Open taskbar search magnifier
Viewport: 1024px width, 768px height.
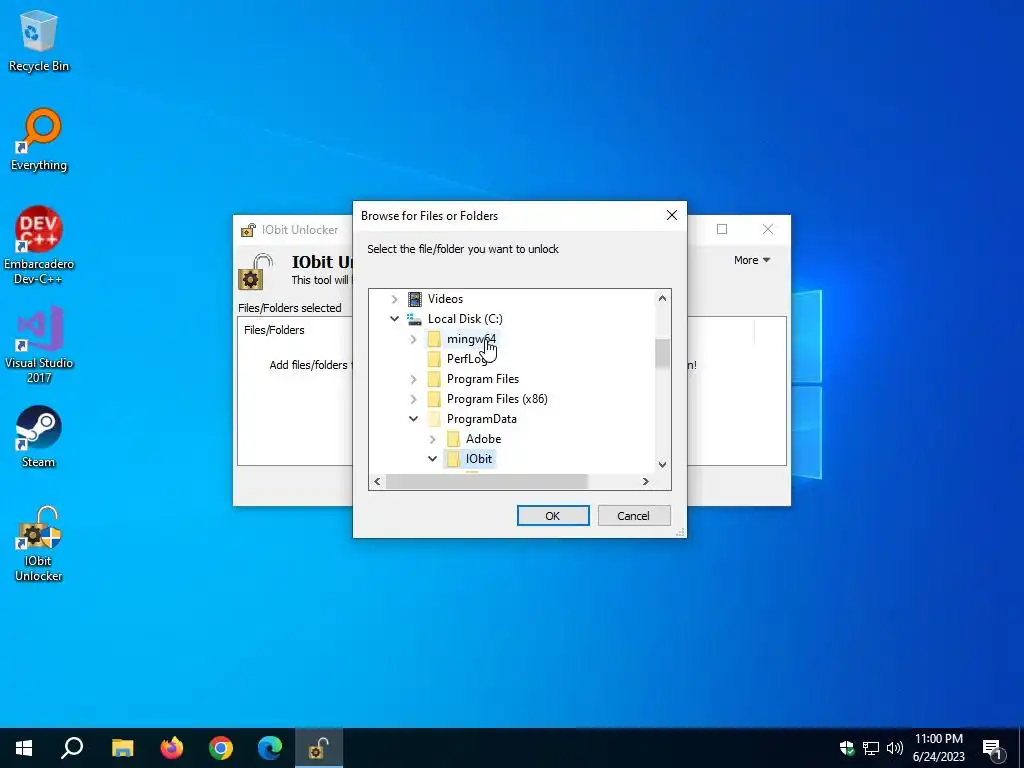[72, 748]
